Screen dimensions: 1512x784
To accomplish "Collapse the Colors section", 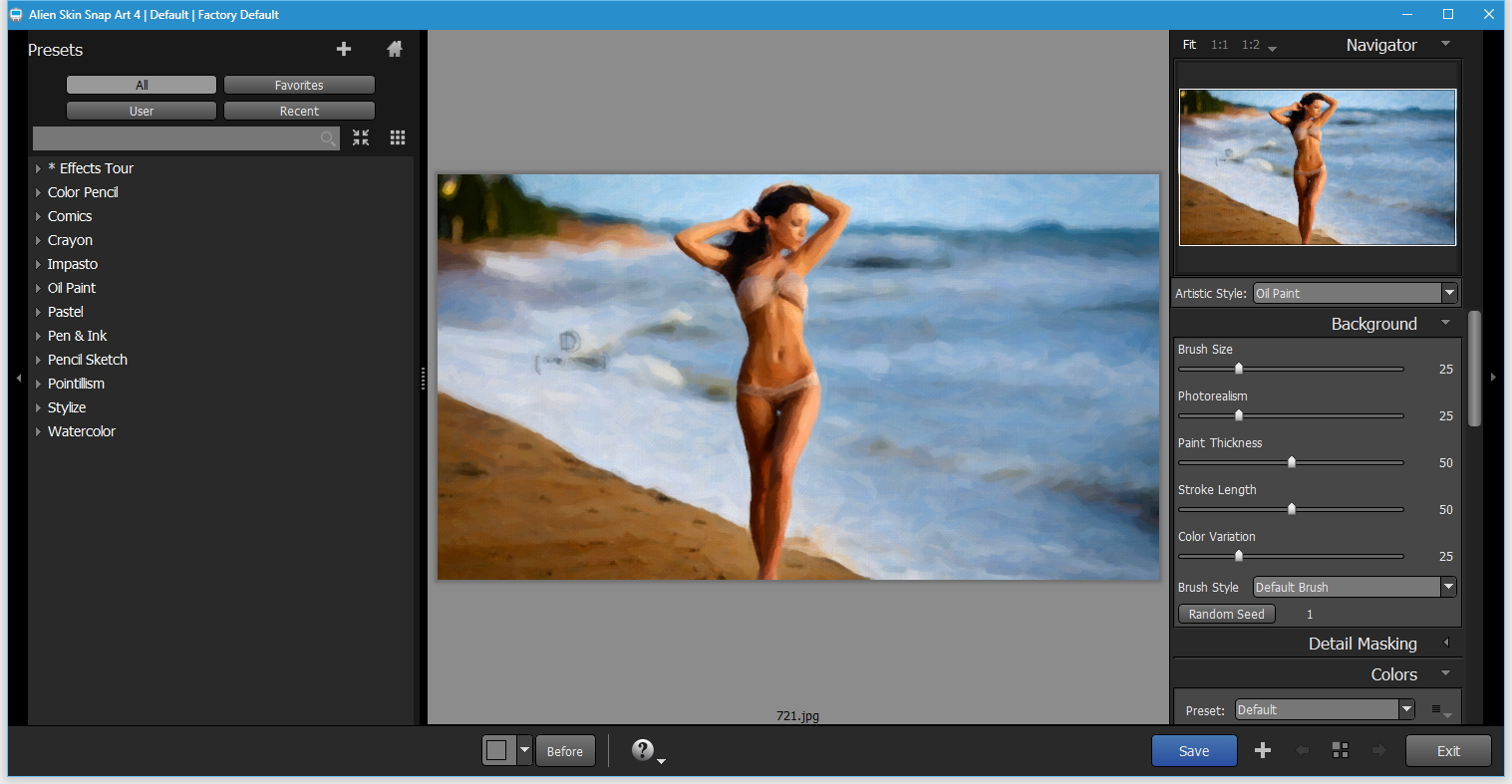I will [x=1445, y=673].
